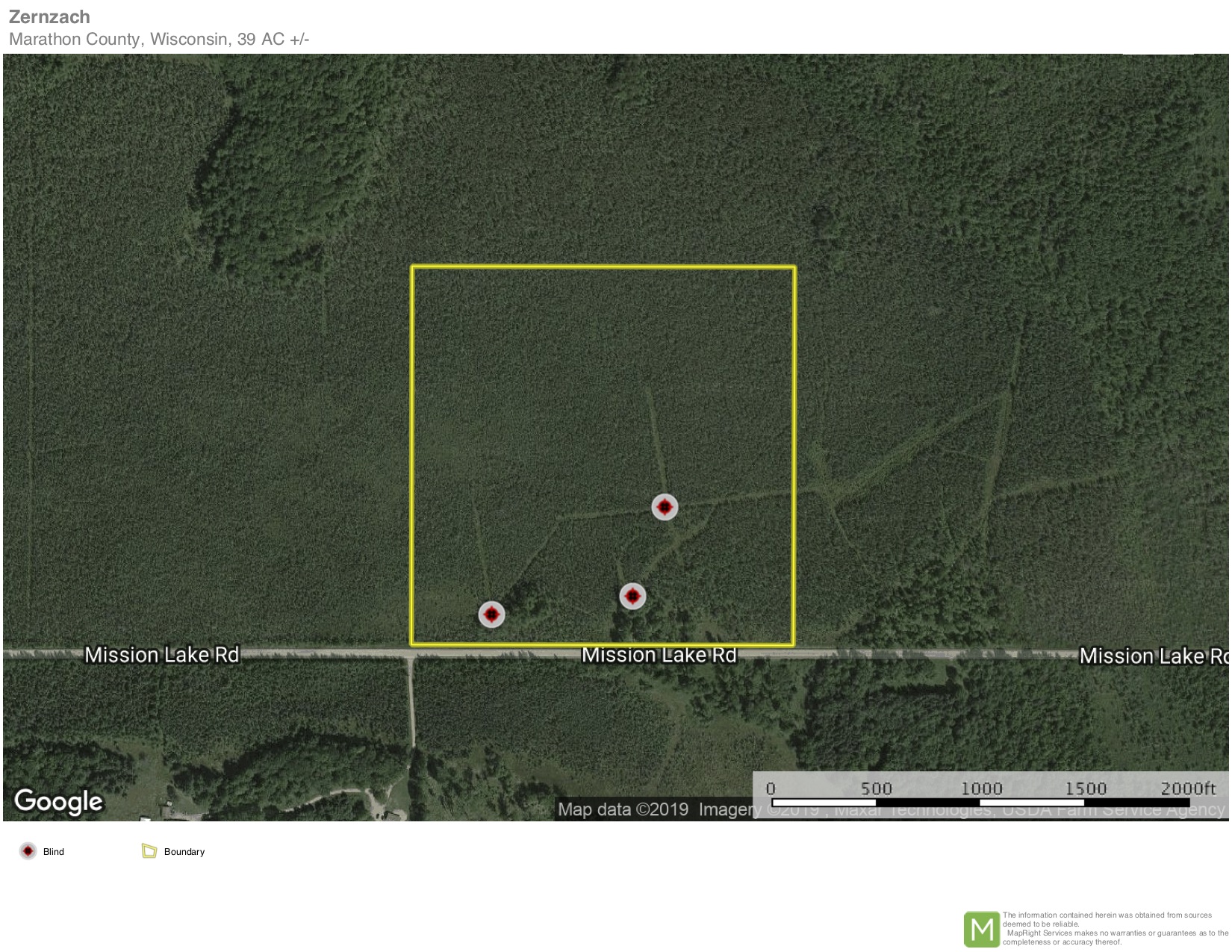Click the northernmost Blind marker on the map

click(x=665, y=507)
